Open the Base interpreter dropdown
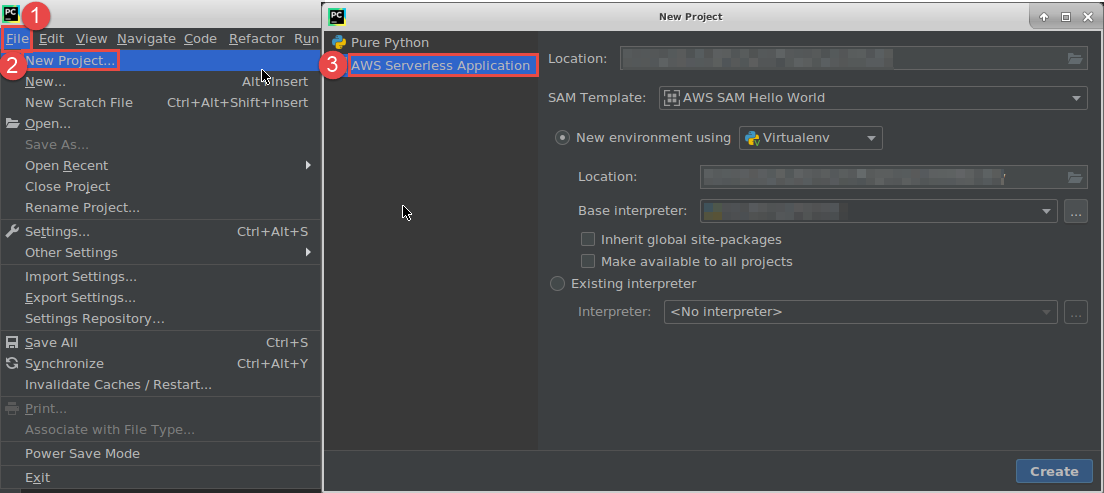The image size is (1104, 493). 1047,211
